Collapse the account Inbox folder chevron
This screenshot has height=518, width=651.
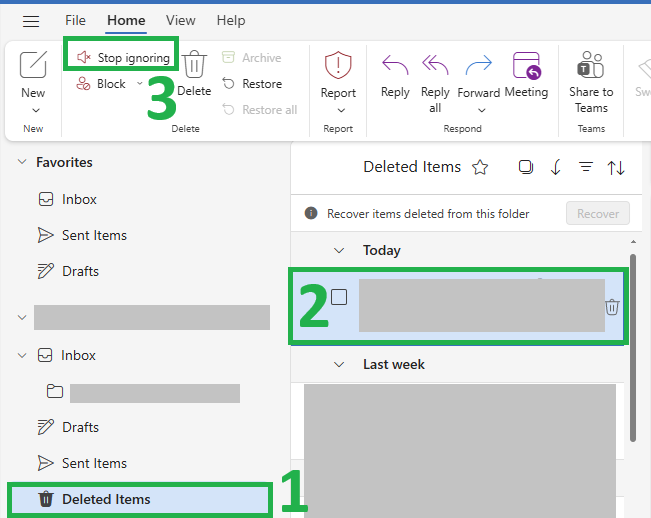[x=22, y=355]
